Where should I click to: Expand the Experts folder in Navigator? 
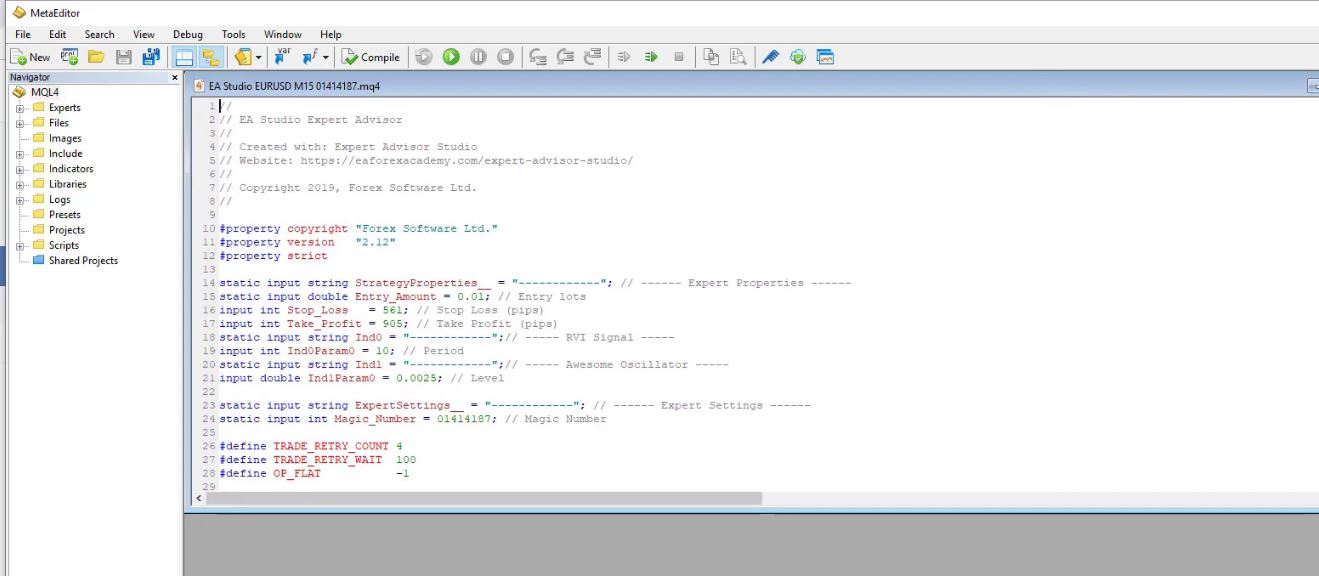click(19, 108)
